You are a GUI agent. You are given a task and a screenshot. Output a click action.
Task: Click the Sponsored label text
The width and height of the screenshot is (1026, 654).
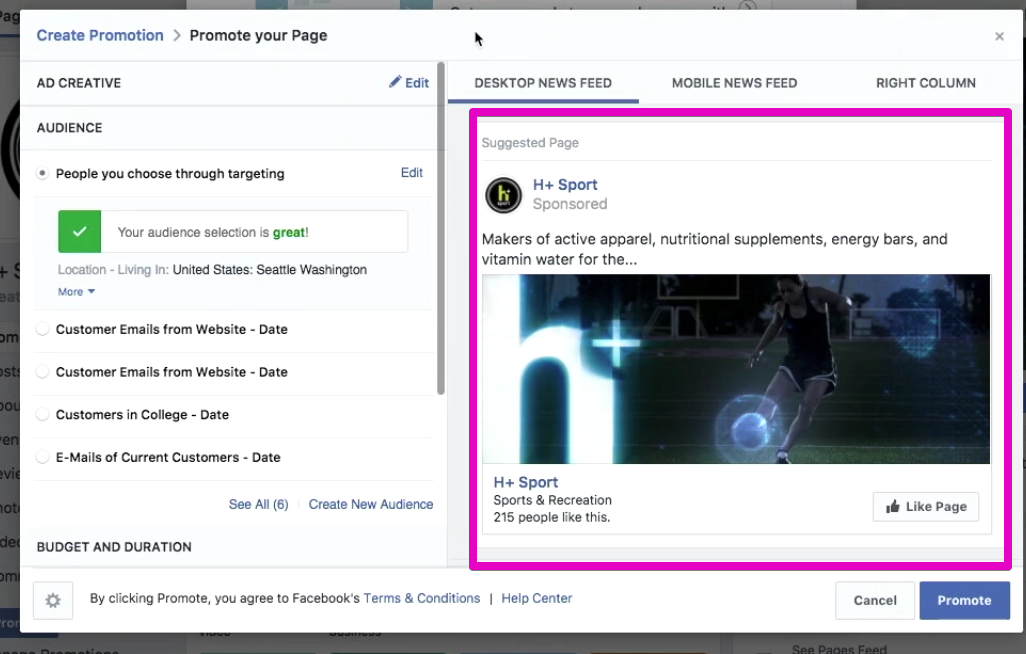click(570, 204)
